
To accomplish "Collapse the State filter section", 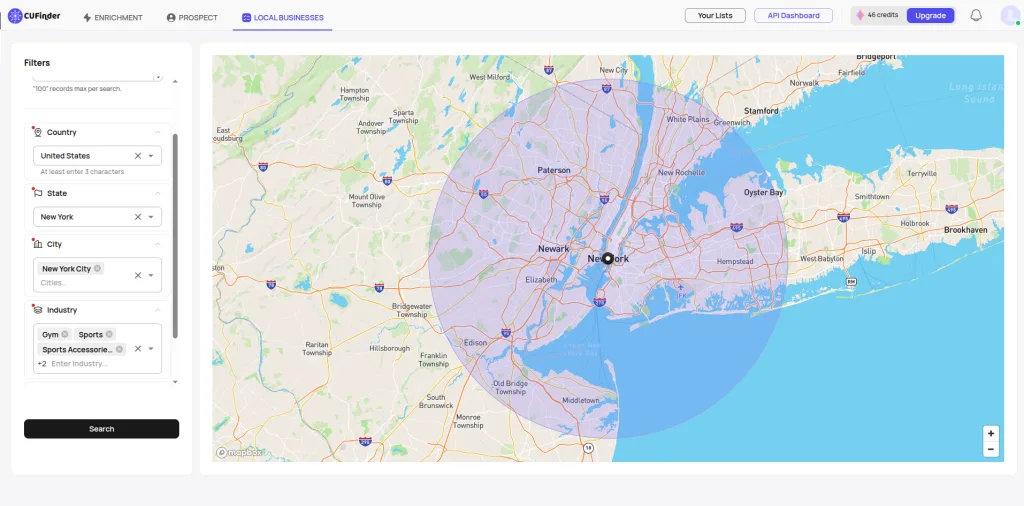I will (x=157, y=193).
